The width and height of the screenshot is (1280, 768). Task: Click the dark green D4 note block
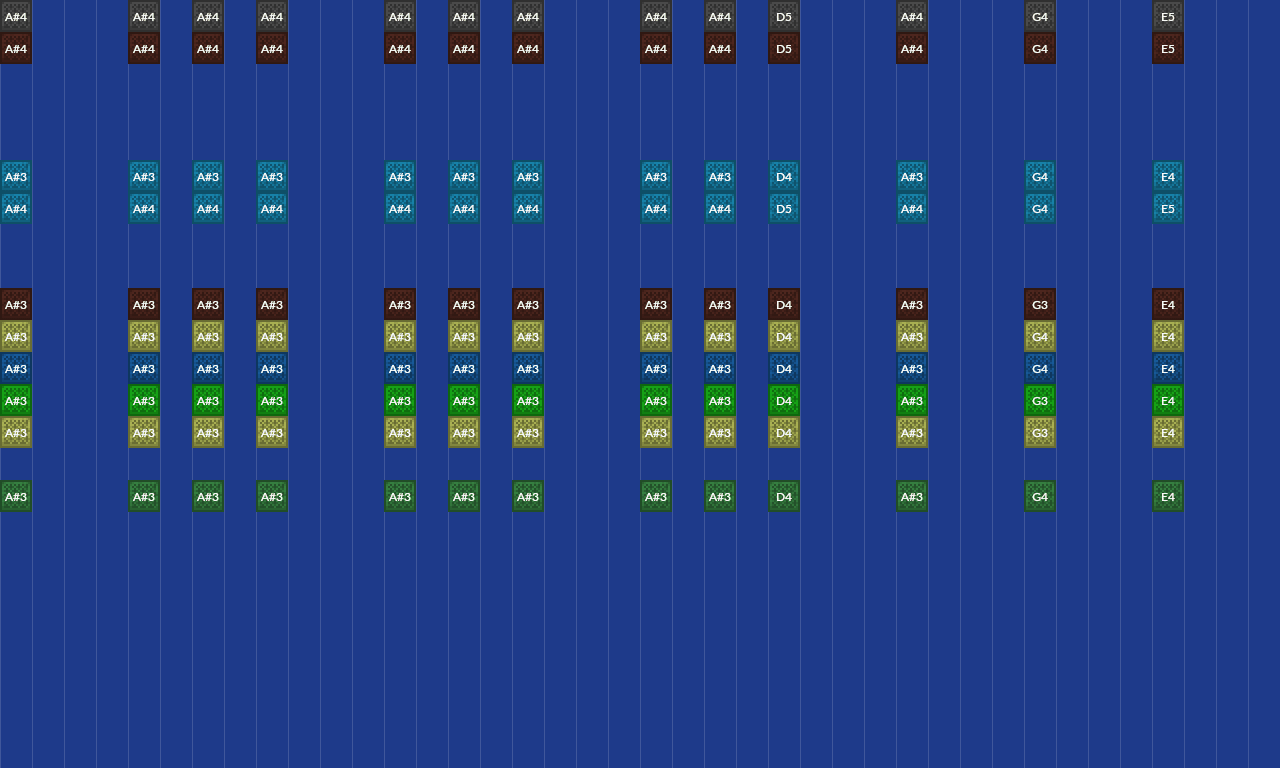coord(784,496)
